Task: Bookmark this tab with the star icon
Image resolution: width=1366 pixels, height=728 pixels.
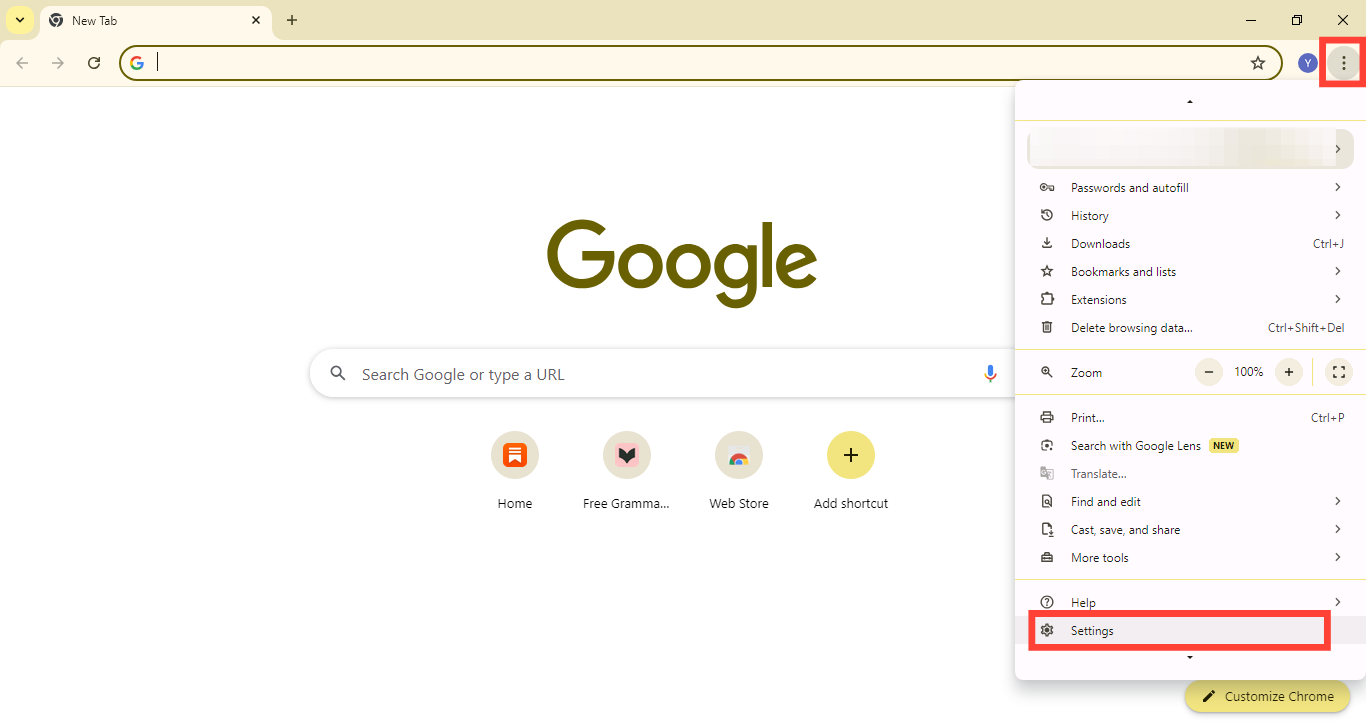Action: [x=1258, y=63]
